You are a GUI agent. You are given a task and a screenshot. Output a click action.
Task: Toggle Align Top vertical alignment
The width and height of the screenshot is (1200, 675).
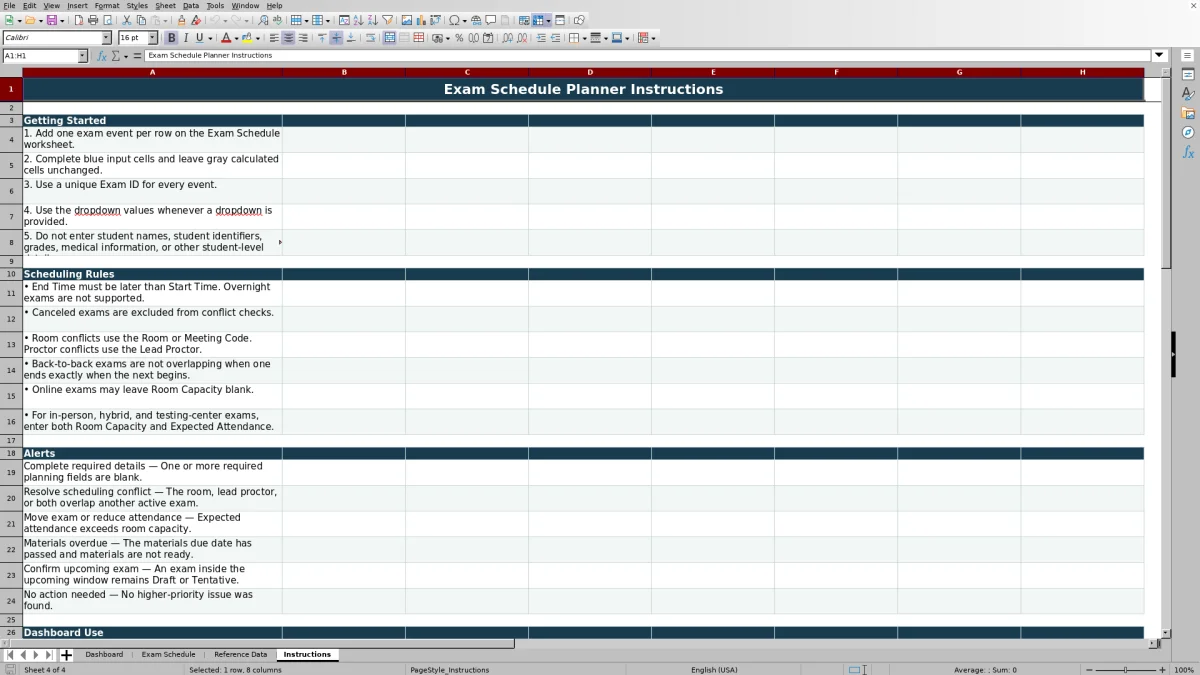322,38
